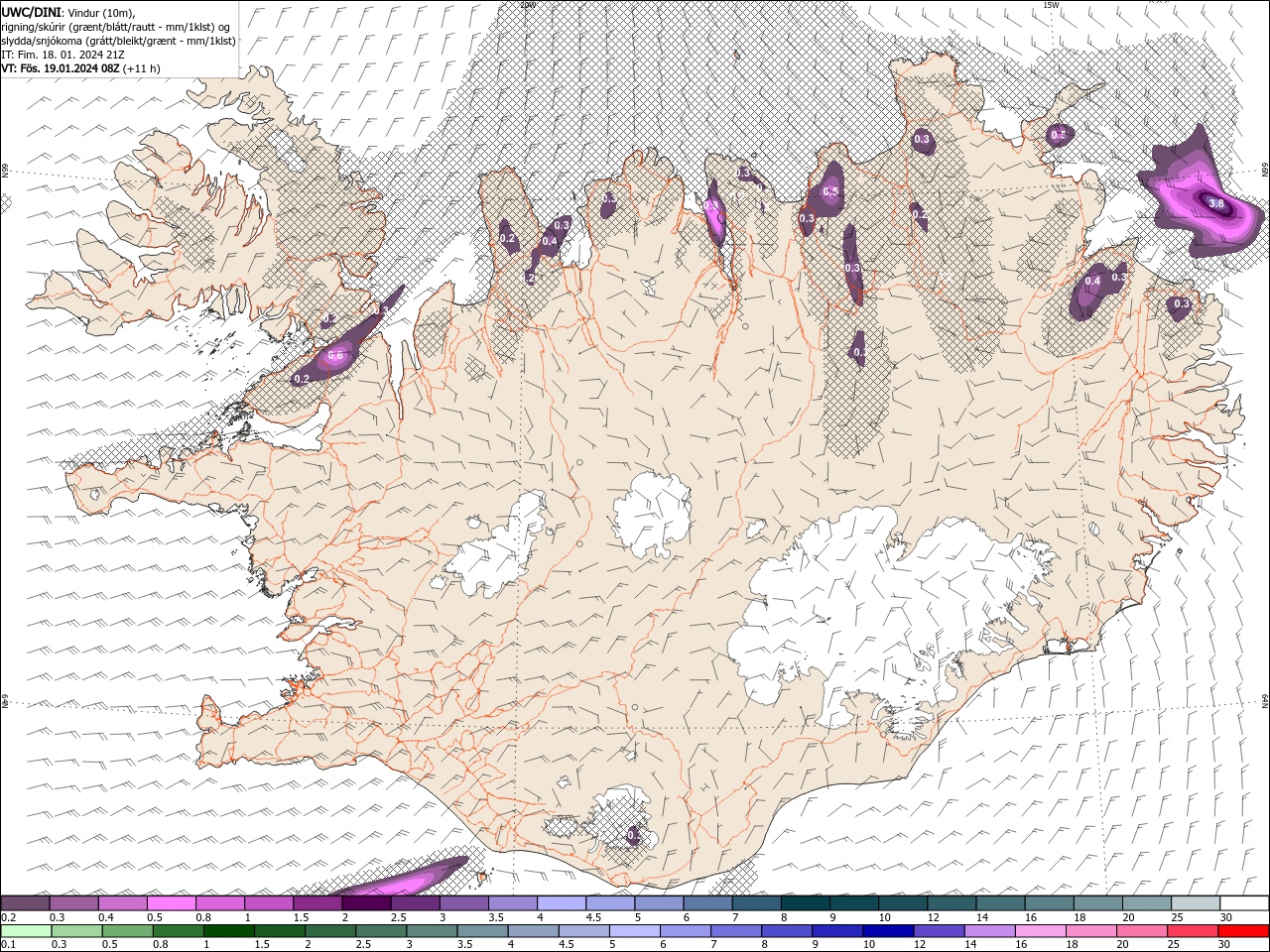
Task: Pick the grey-purple 0.2 snow scale swatch
Action: coord(25,903)
